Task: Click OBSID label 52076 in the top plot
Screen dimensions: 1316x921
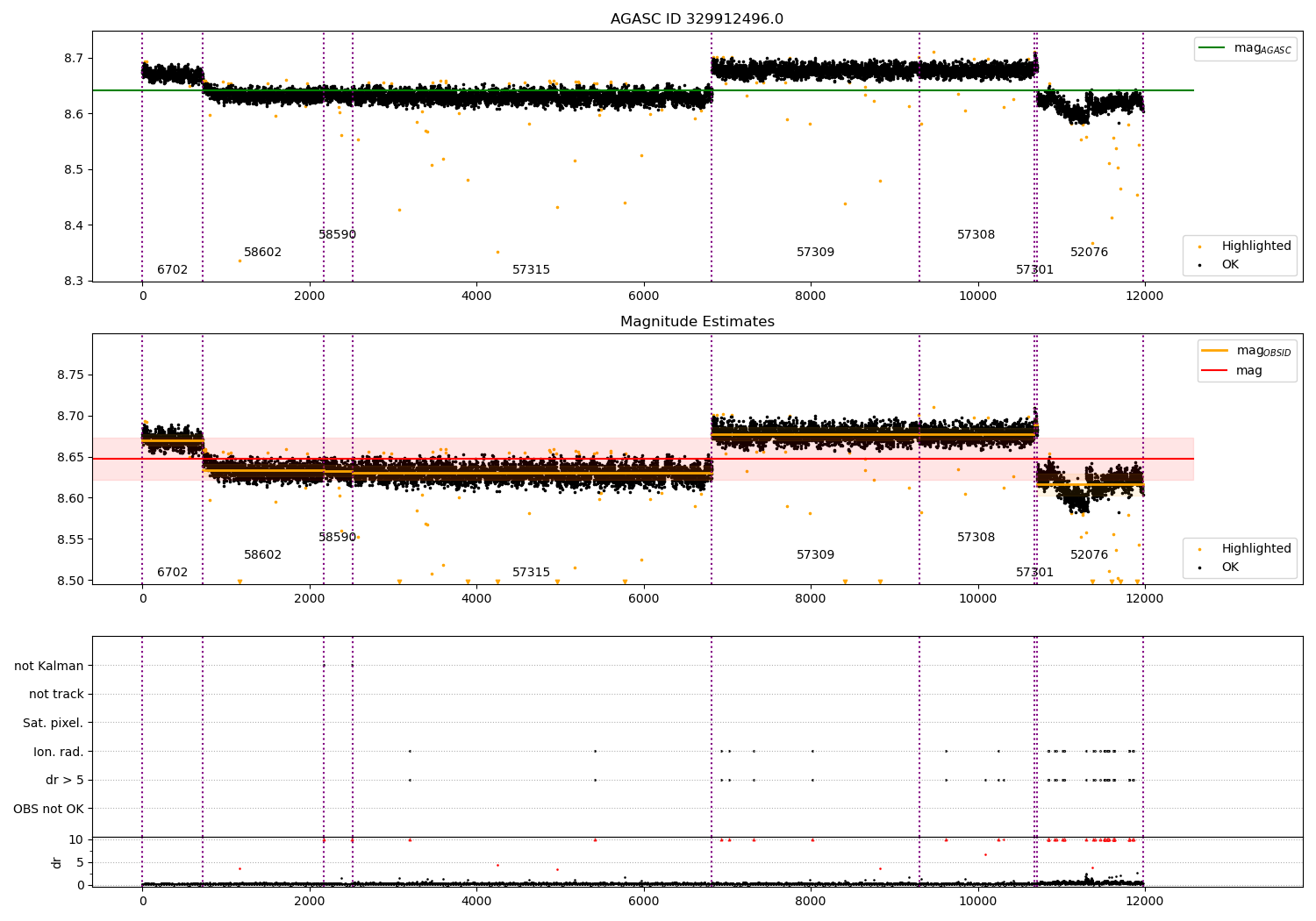Action: point(1089,253)
